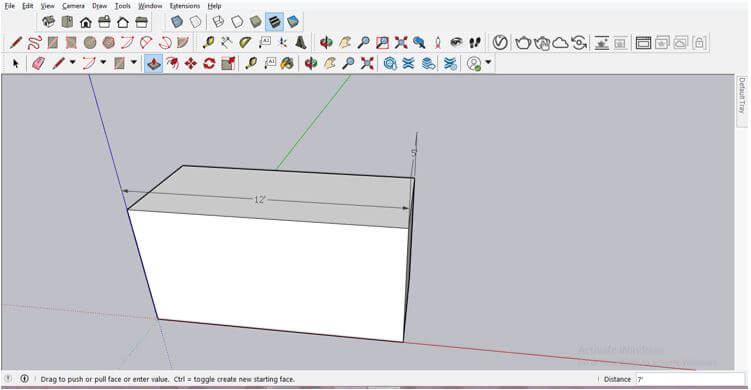Select the Walk footprints tool

(x=475, y=43)
